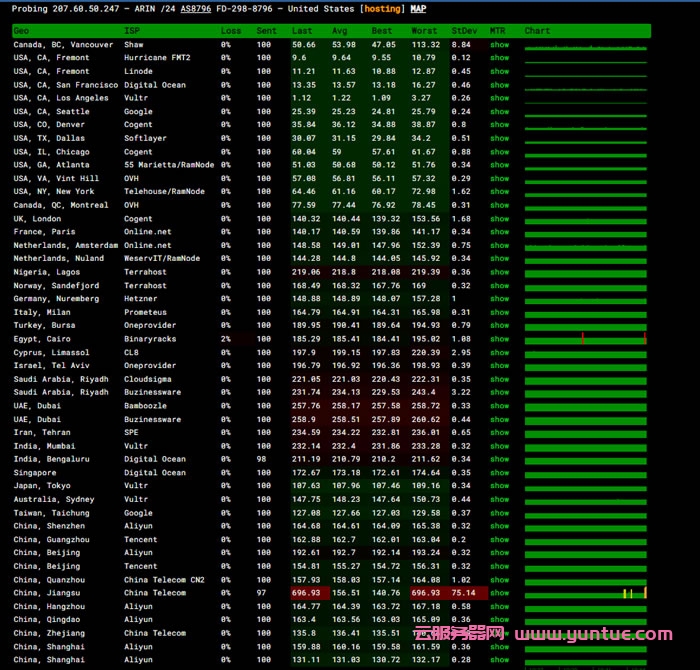Show MTR for Egypt, Cairo Binaryracks

[x=499, y=339]
